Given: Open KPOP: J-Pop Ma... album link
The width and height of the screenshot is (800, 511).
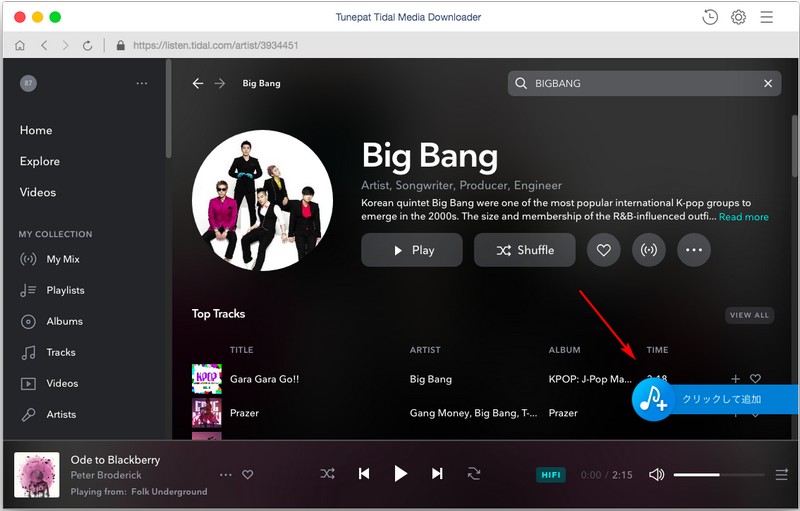Looking at the screenshot, I should pyautogui.click(x=590, y=379).
